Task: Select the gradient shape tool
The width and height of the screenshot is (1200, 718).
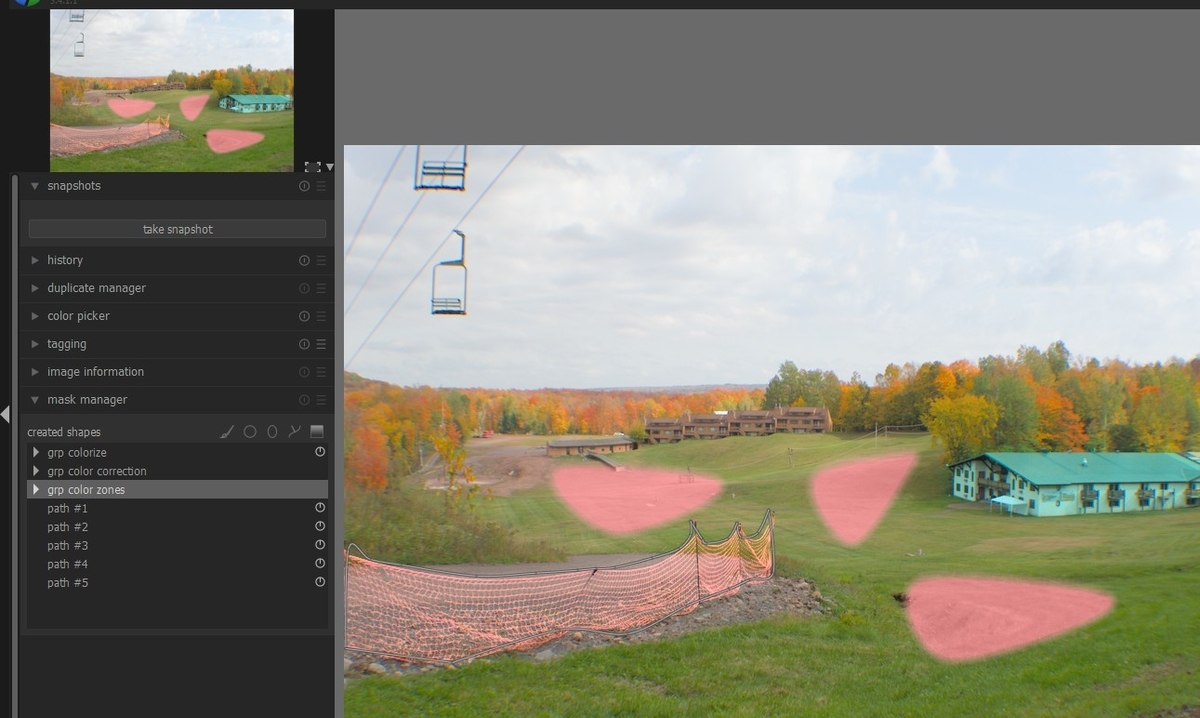Action: (317, 432)
